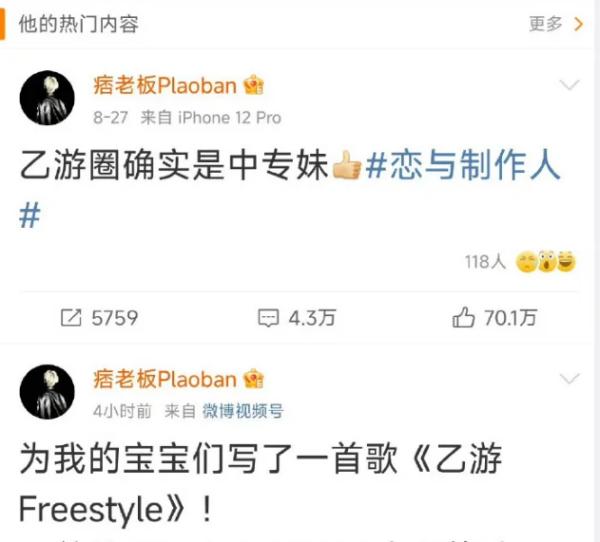The image size is (600, 542).
Task: Open the 乙游圈确实是中专妹 post body
Action: pyautogui.click(x=174, y=165)
